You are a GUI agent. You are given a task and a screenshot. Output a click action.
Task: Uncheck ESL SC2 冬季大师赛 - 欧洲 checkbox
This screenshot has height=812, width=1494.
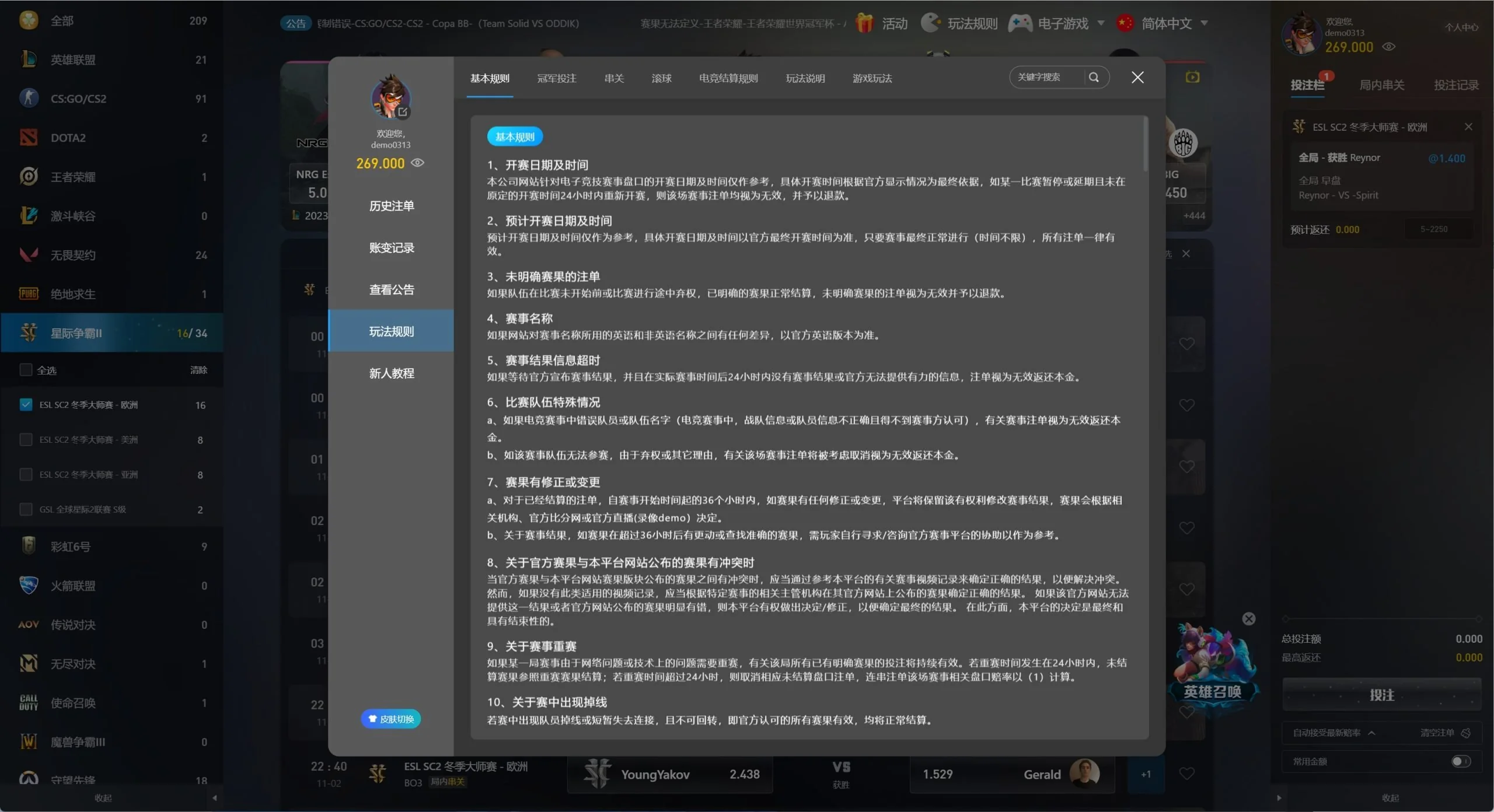[x=26, y=404]
